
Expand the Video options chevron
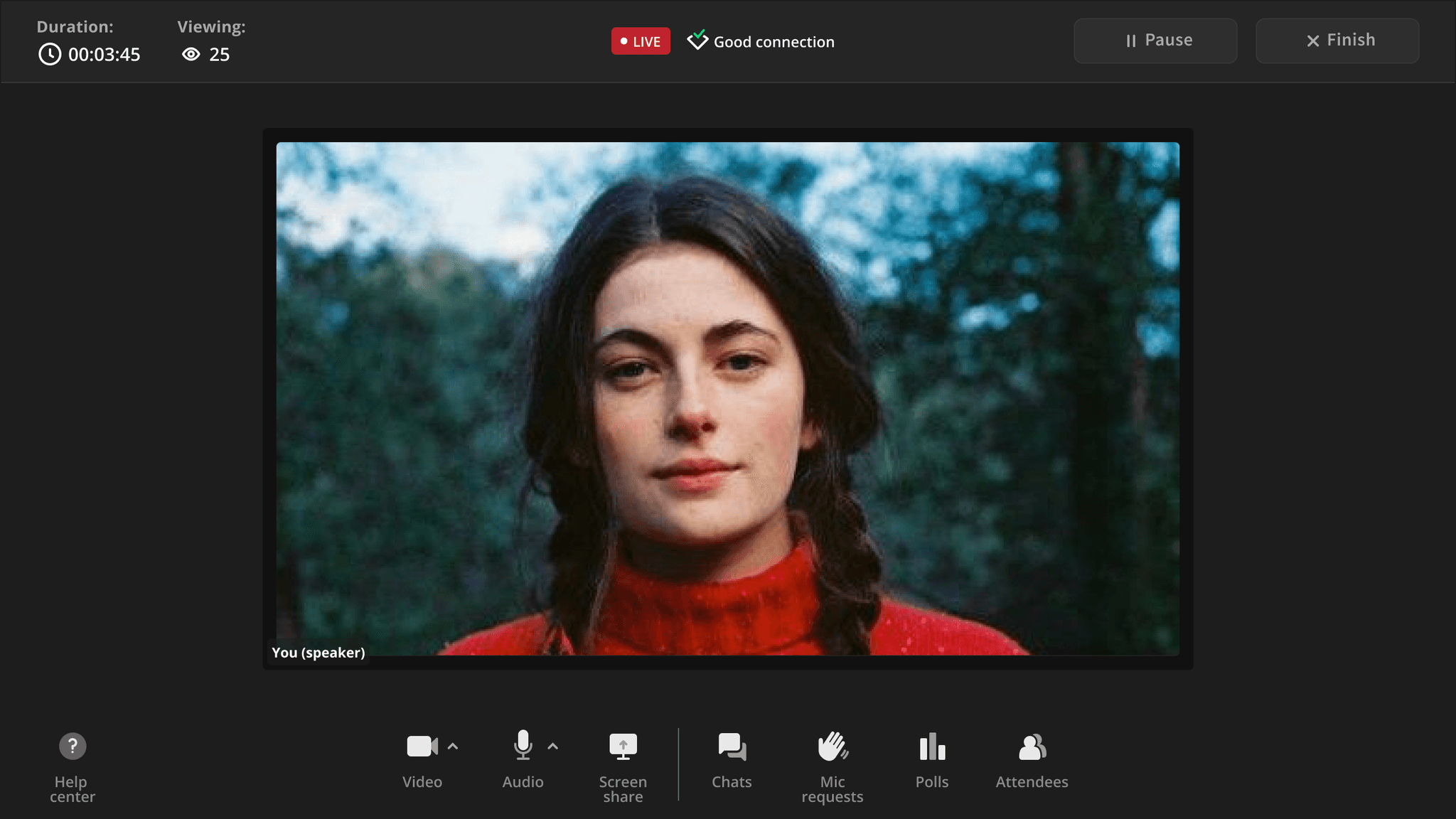pyautogui.click(x=453, y=746)
